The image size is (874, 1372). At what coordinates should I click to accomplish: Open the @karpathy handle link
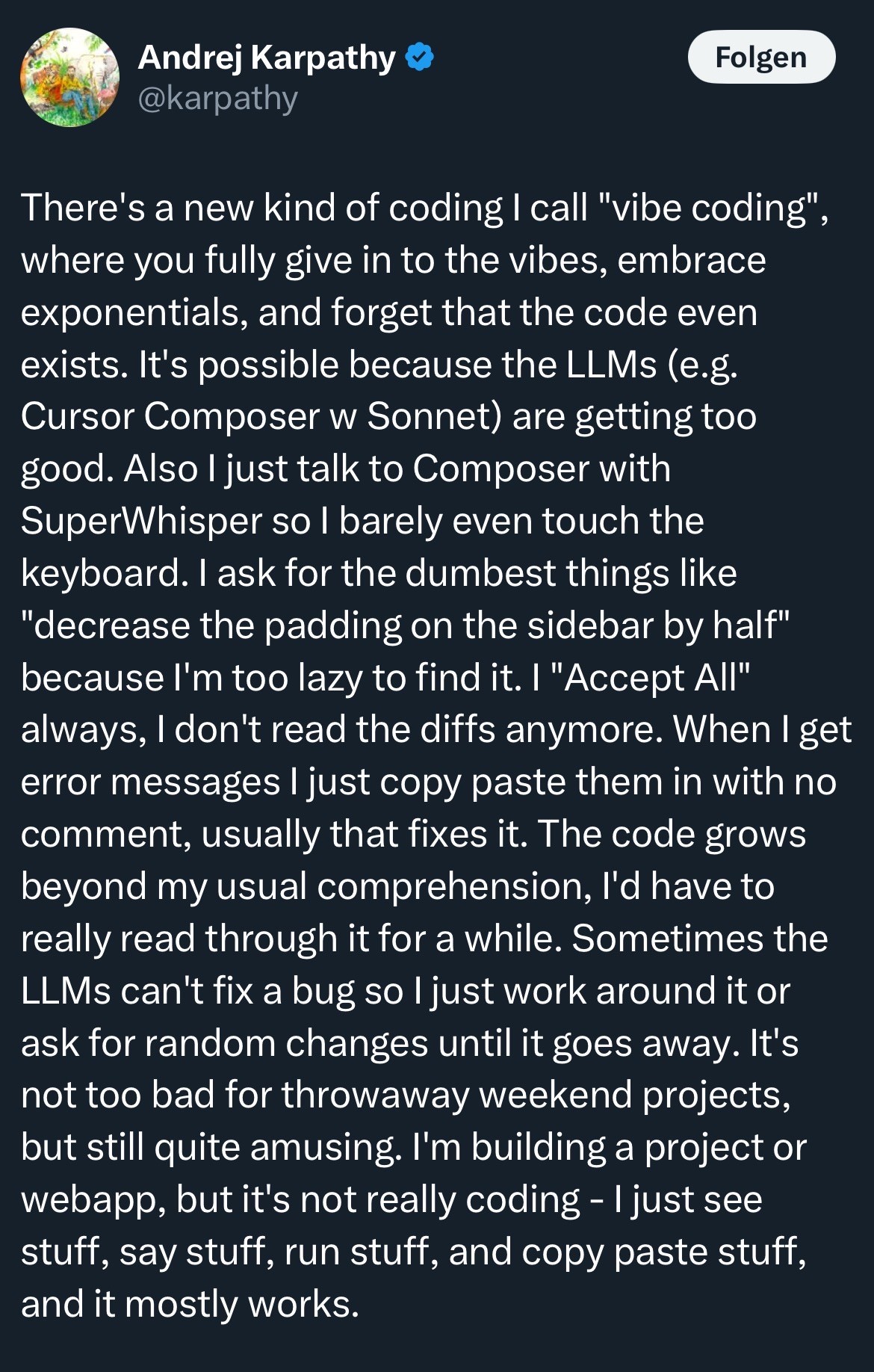point(218,98)
